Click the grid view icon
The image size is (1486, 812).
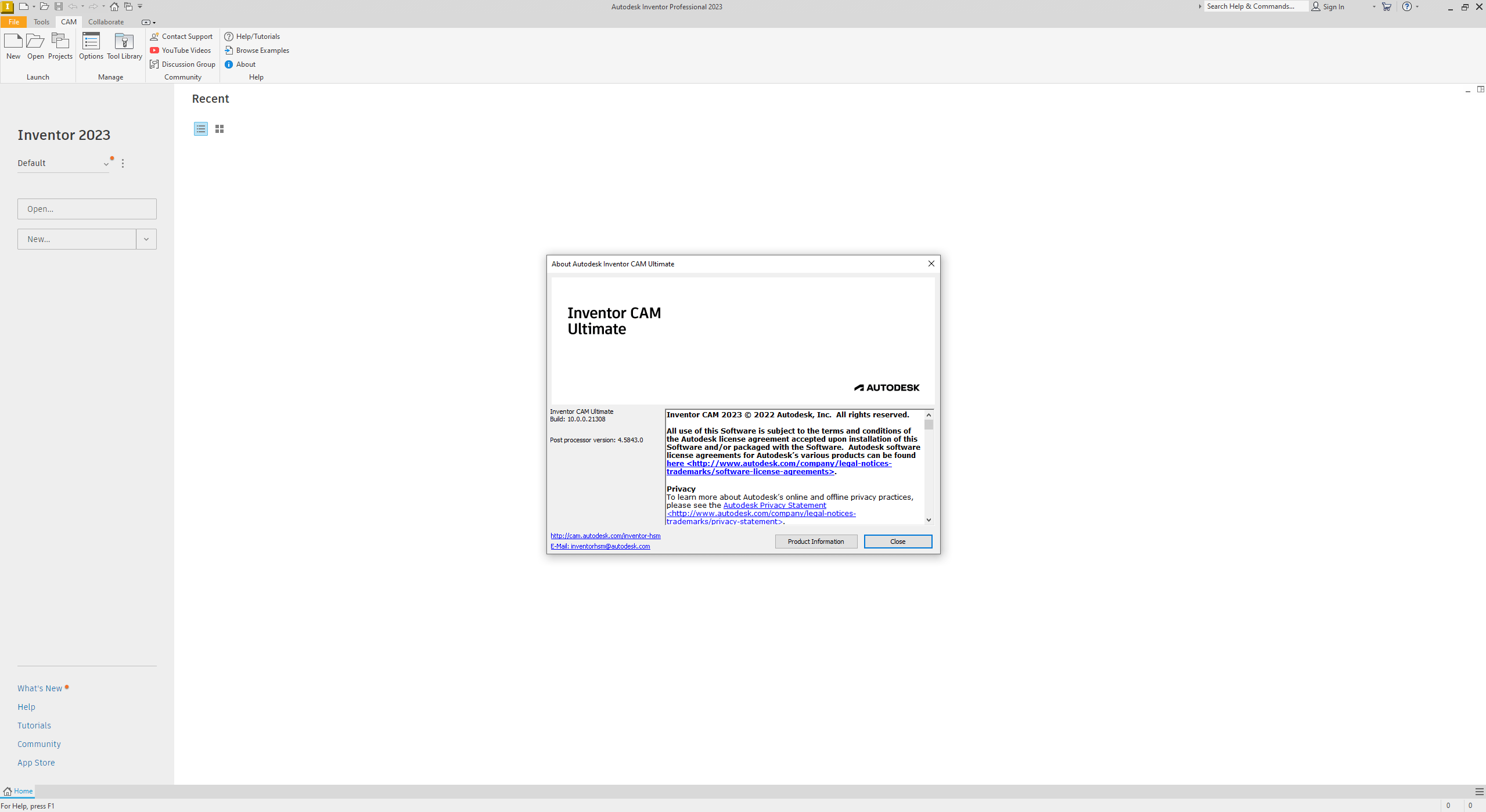pyautogui.click(x=219, y=128)
